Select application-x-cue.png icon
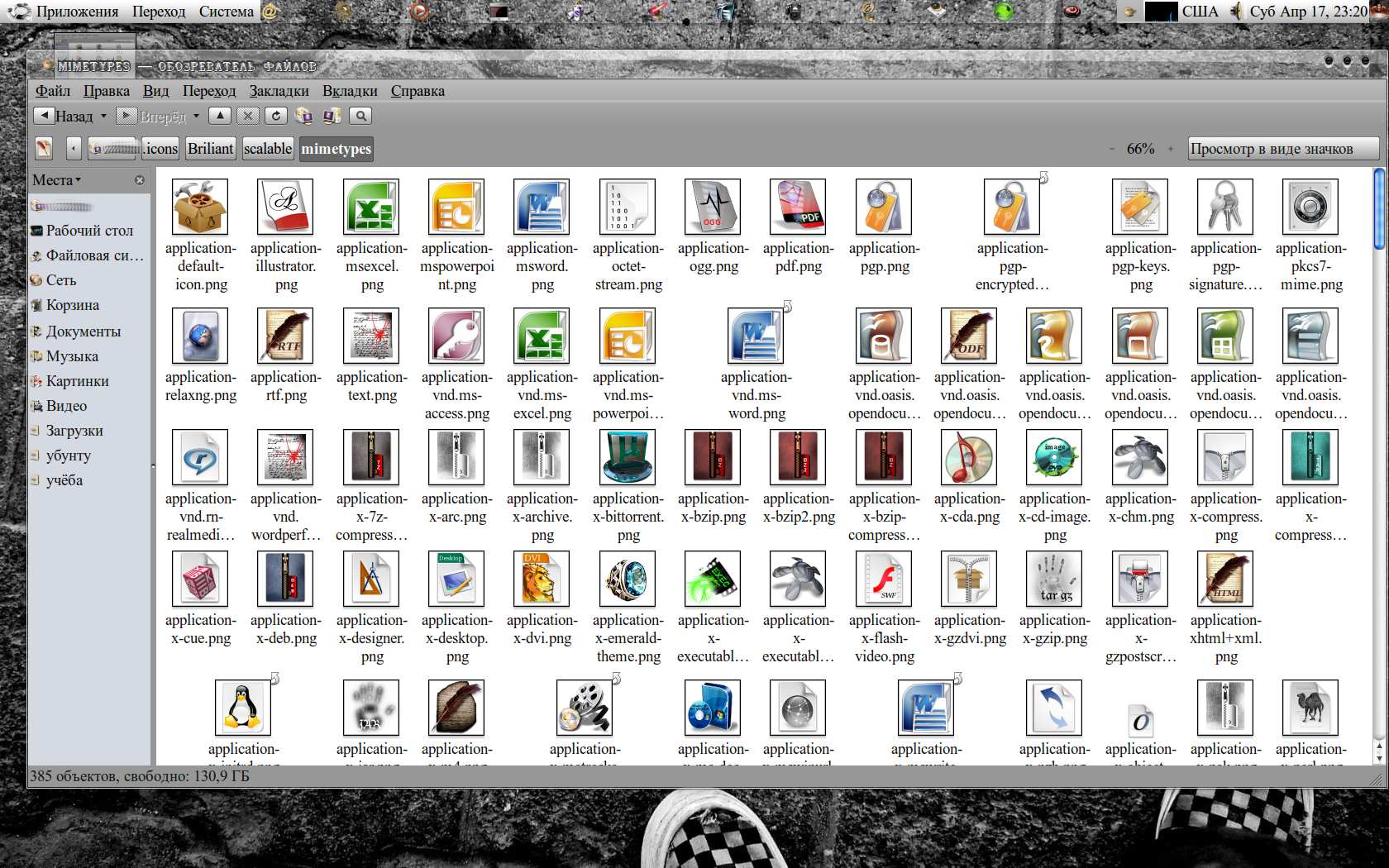Image resolution: width=1389 pixels, height=868 pixels. point(200,579)
